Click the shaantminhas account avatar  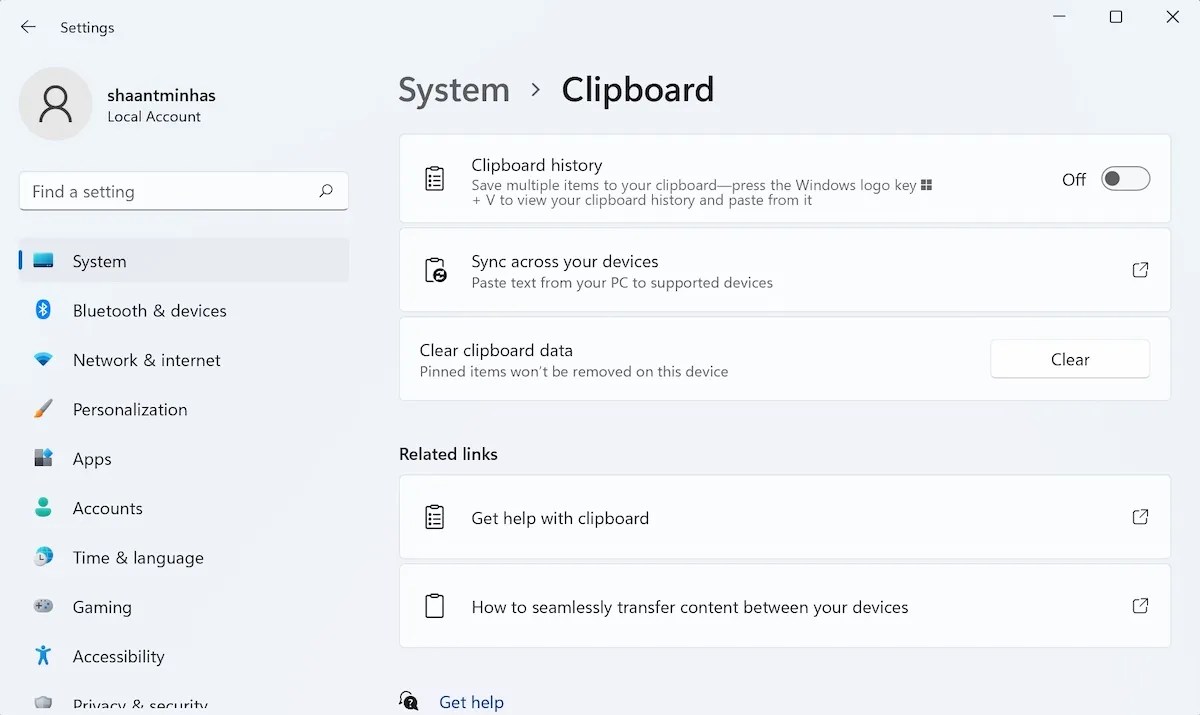(55, 103)
